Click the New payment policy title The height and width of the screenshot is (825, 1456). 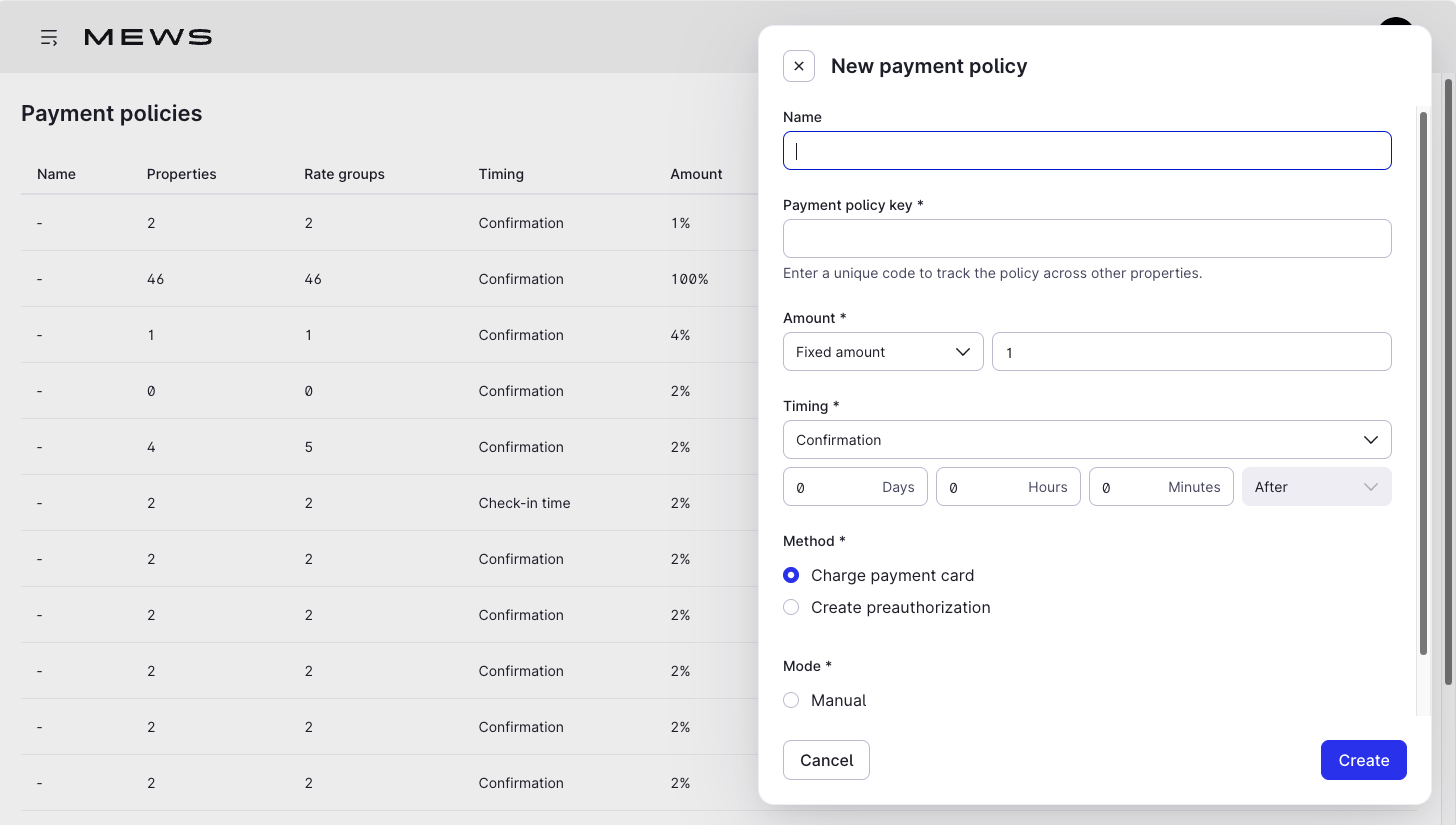point(929,66)
